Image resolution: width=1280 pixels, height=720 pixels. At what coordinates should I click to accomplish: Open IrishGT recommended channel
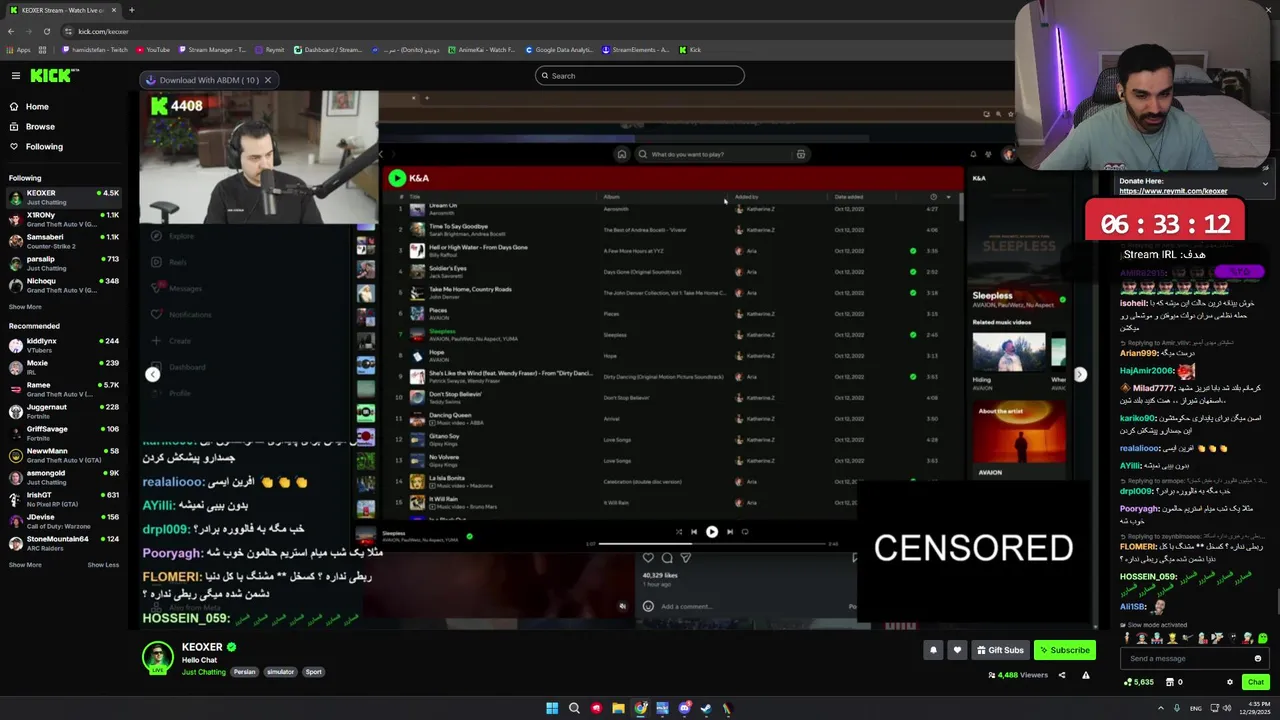(63, 499)
